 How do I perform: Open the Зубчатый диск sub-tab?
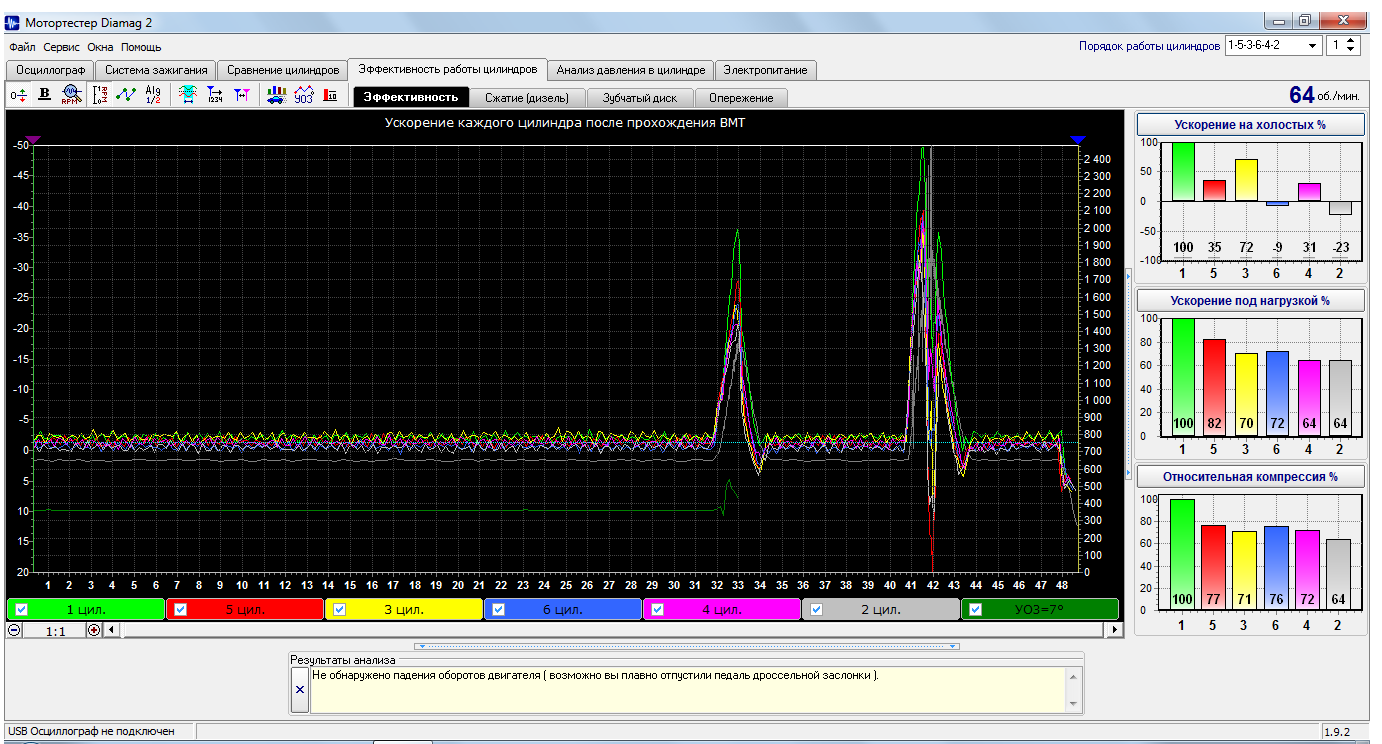click(640, 97)
